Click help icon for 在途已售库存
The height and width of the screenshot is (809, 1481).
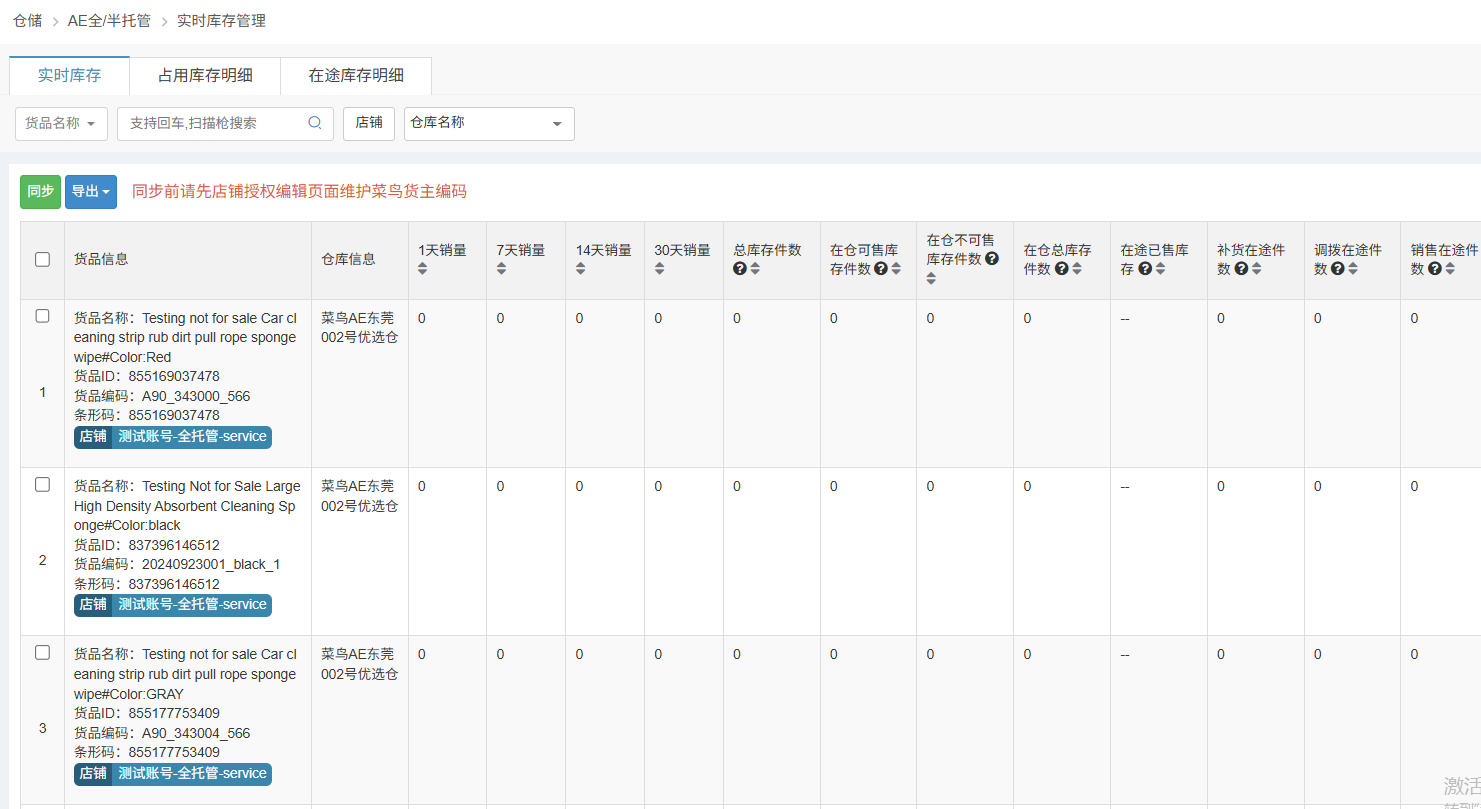(x=1145, y=269)
